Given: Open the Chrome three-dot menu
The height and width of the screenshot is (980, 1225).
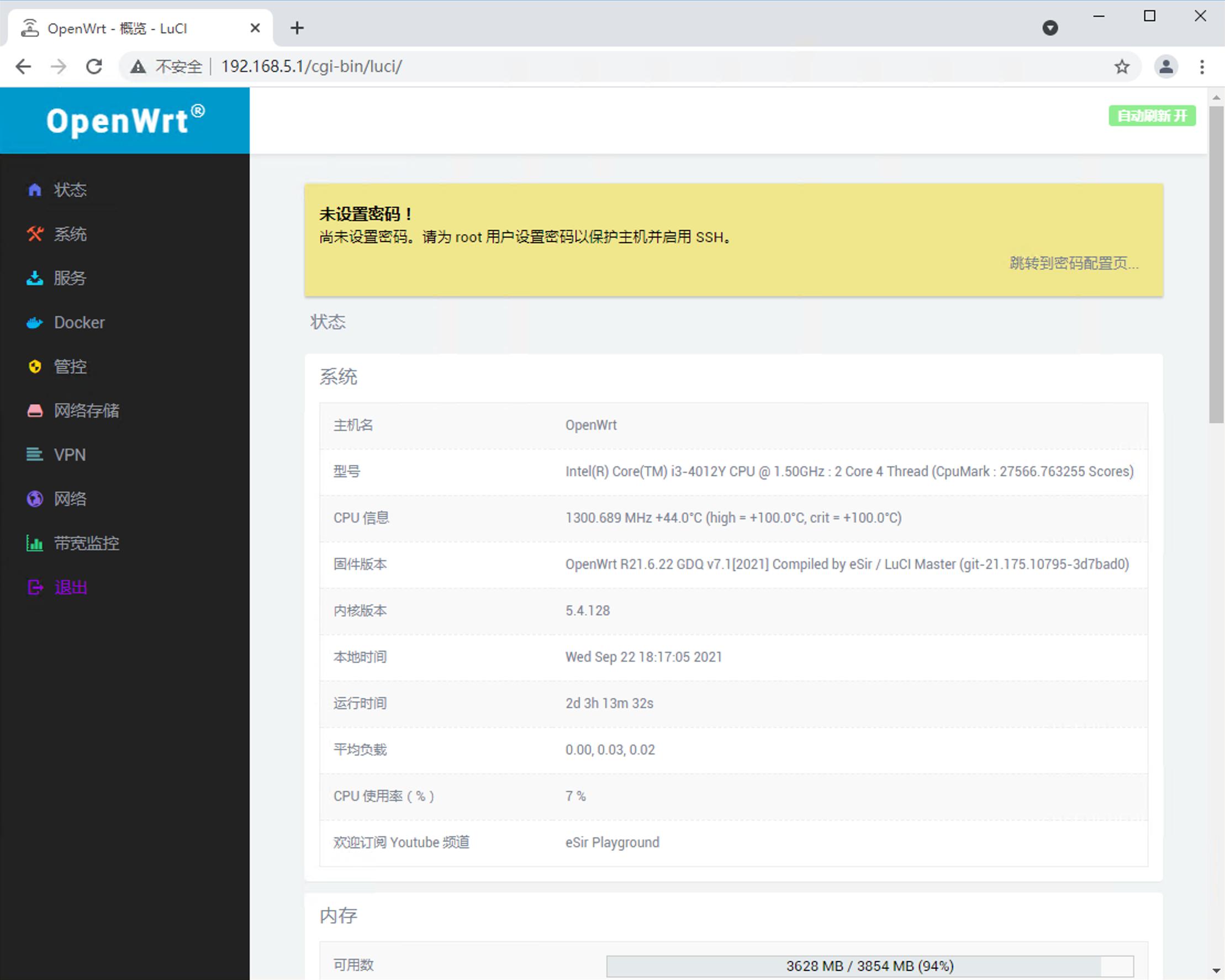Looking at the screenshot, I should [1202, 66].
